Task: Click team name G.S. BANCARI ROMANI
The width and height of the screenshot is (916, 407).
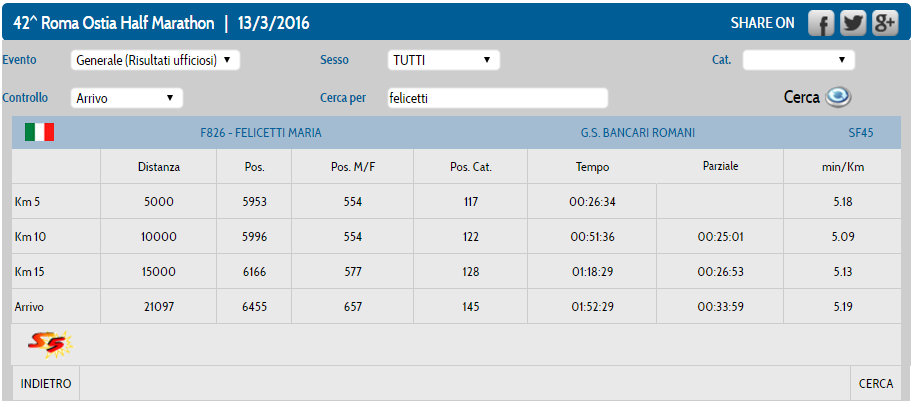Action: click(x=637, y=133)
